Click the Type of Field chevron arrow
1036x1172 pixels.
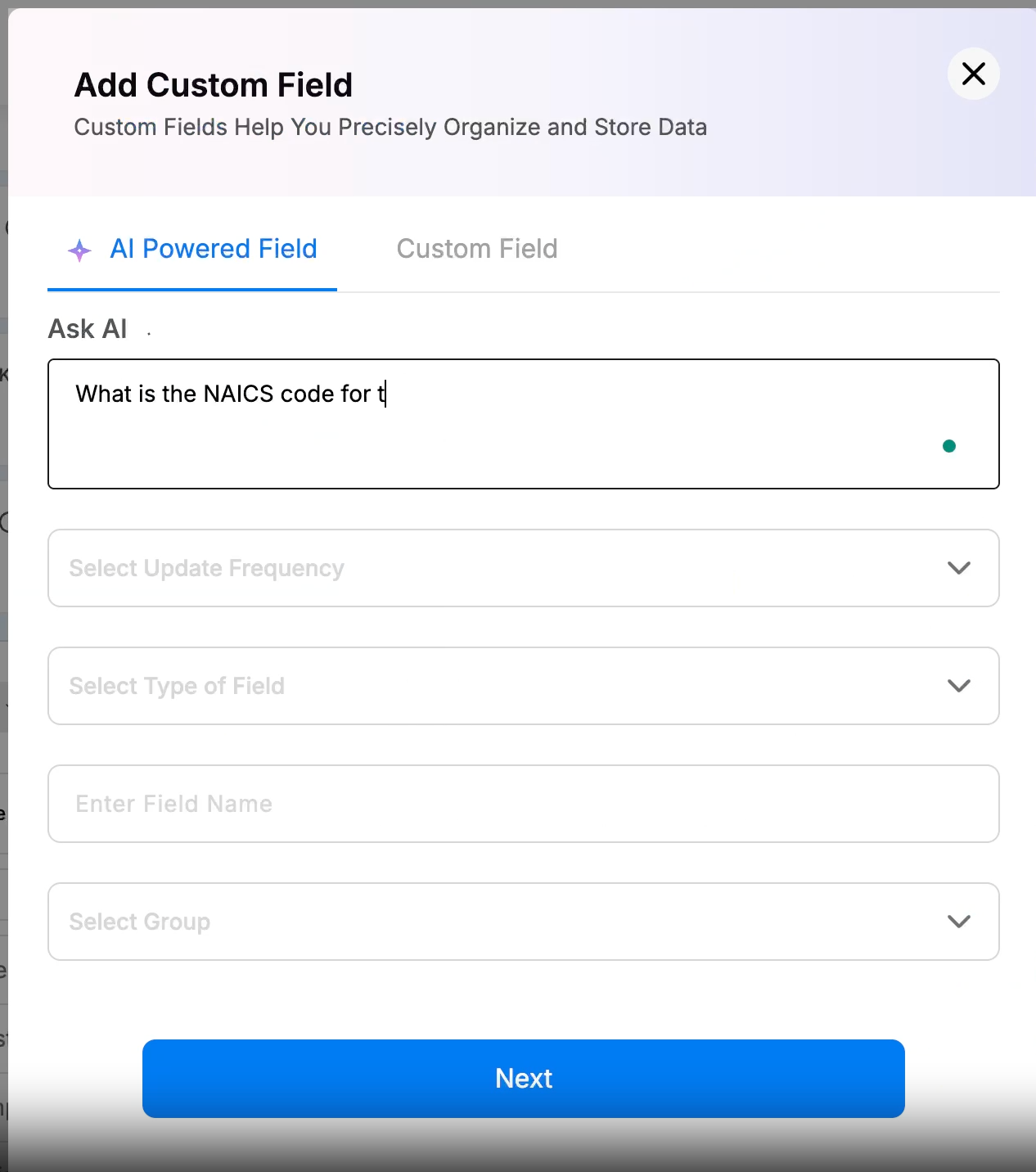958,686
